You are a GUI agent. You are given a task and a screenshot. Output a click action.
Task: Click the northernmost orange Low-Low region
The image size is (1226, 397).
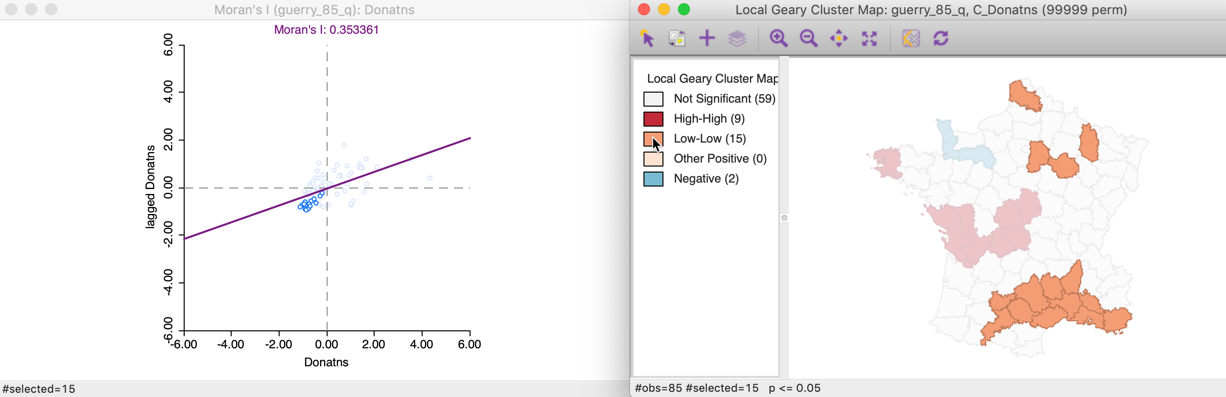coord(1025,95)
